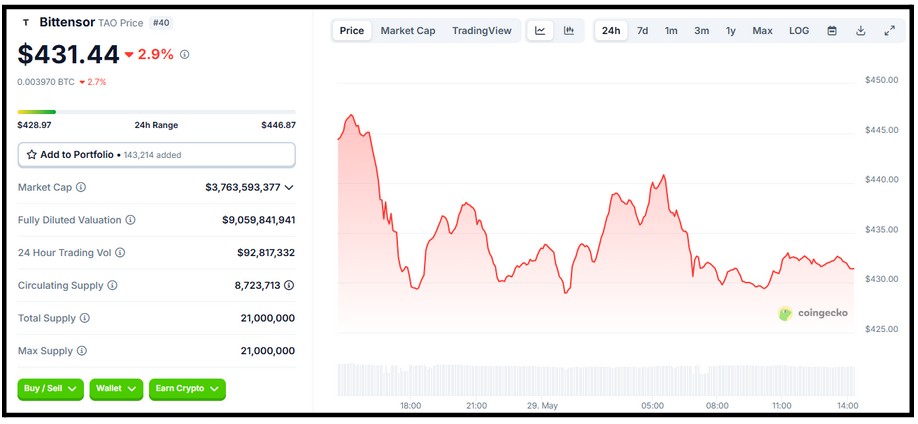Select 24h time range
This screenshot has height=424, width=918.
(611, 31)
